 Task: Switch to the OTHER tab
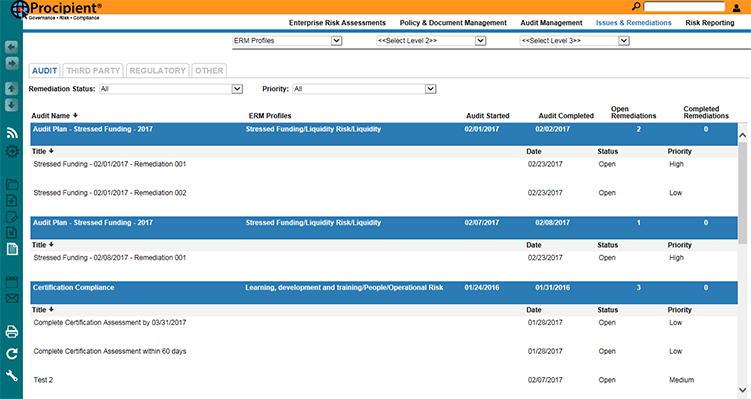(209, 70)
